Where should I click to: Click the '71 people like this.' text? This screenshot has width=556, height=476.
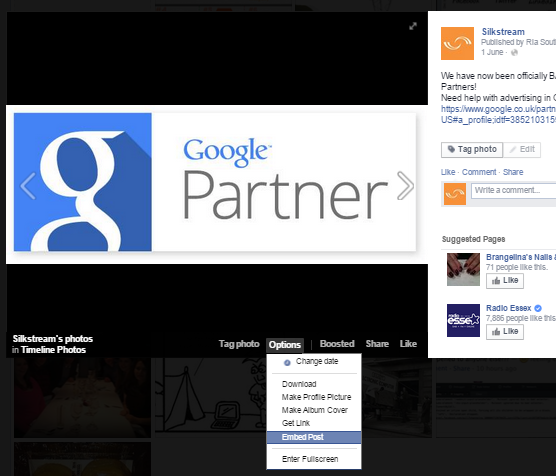(x=517, y=267)
